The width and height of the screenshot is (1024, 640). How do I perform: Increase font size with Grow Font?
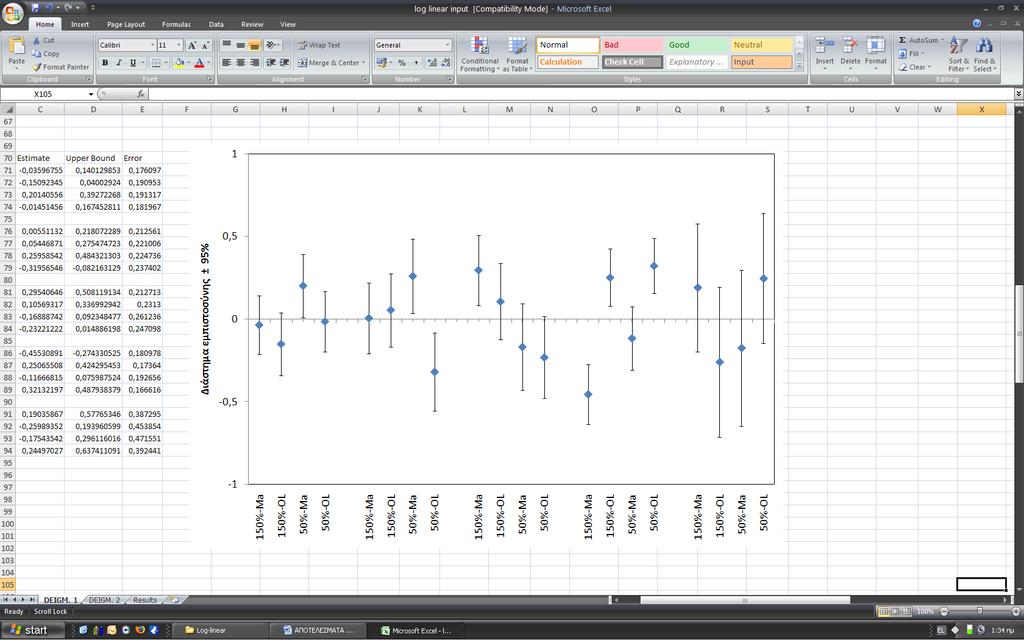192,45
